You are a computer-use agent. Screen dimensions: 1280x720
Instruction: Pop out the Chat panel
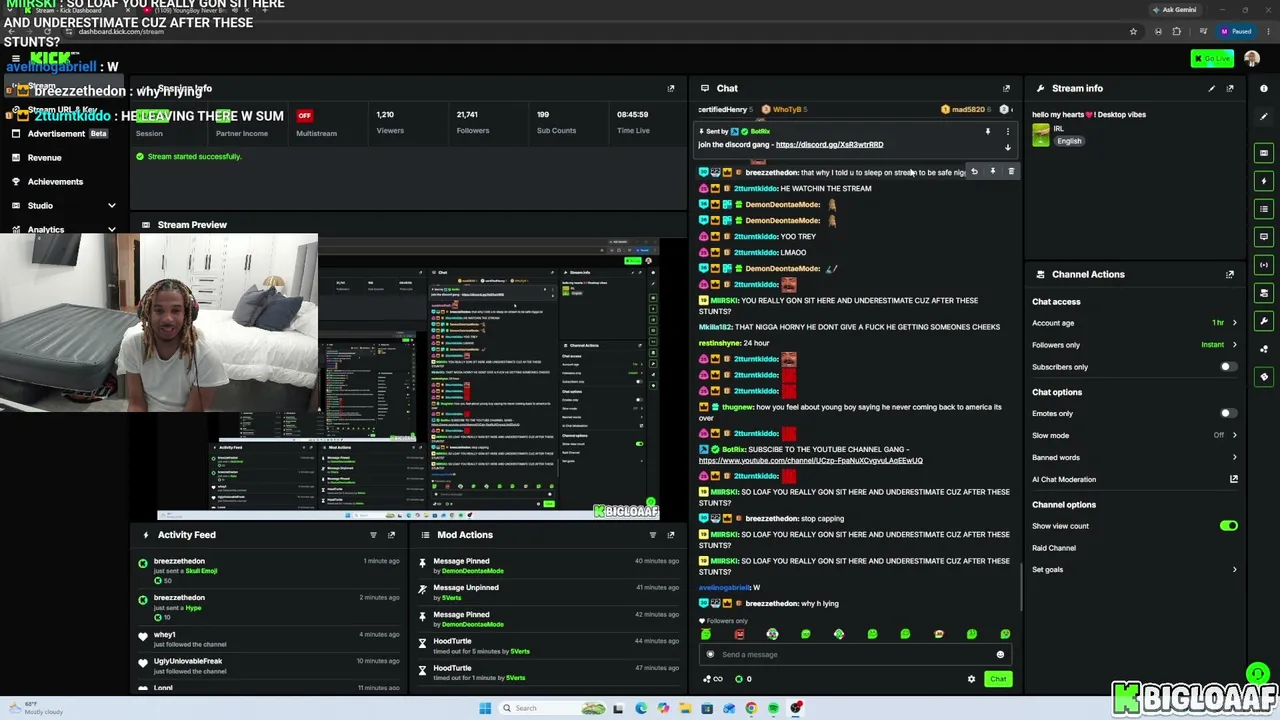coord(1006,88)
